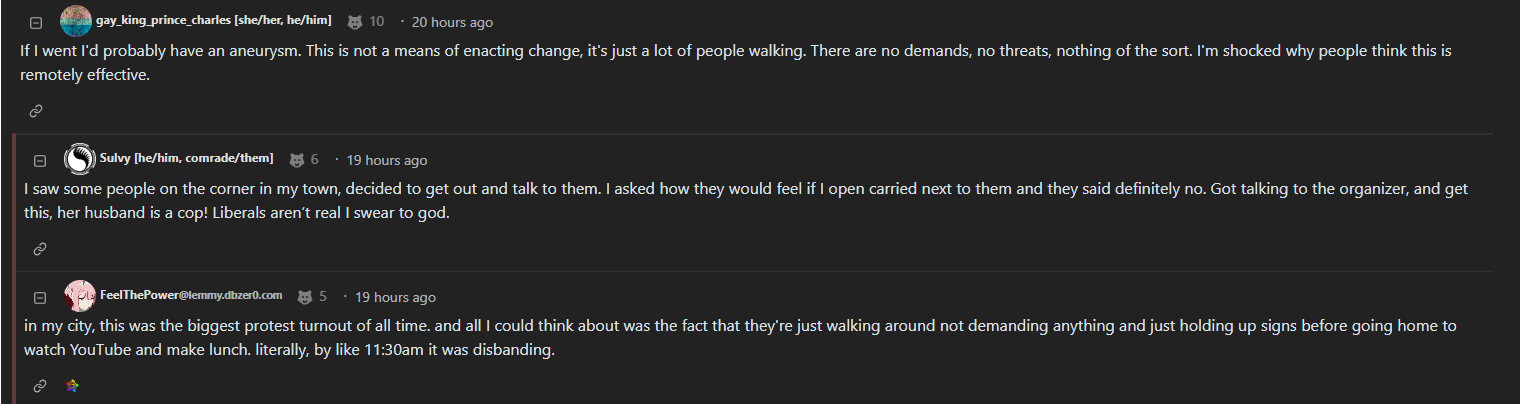Click the colorful fediverse icon under FeelThePower's comment

[x=72, y=385]
